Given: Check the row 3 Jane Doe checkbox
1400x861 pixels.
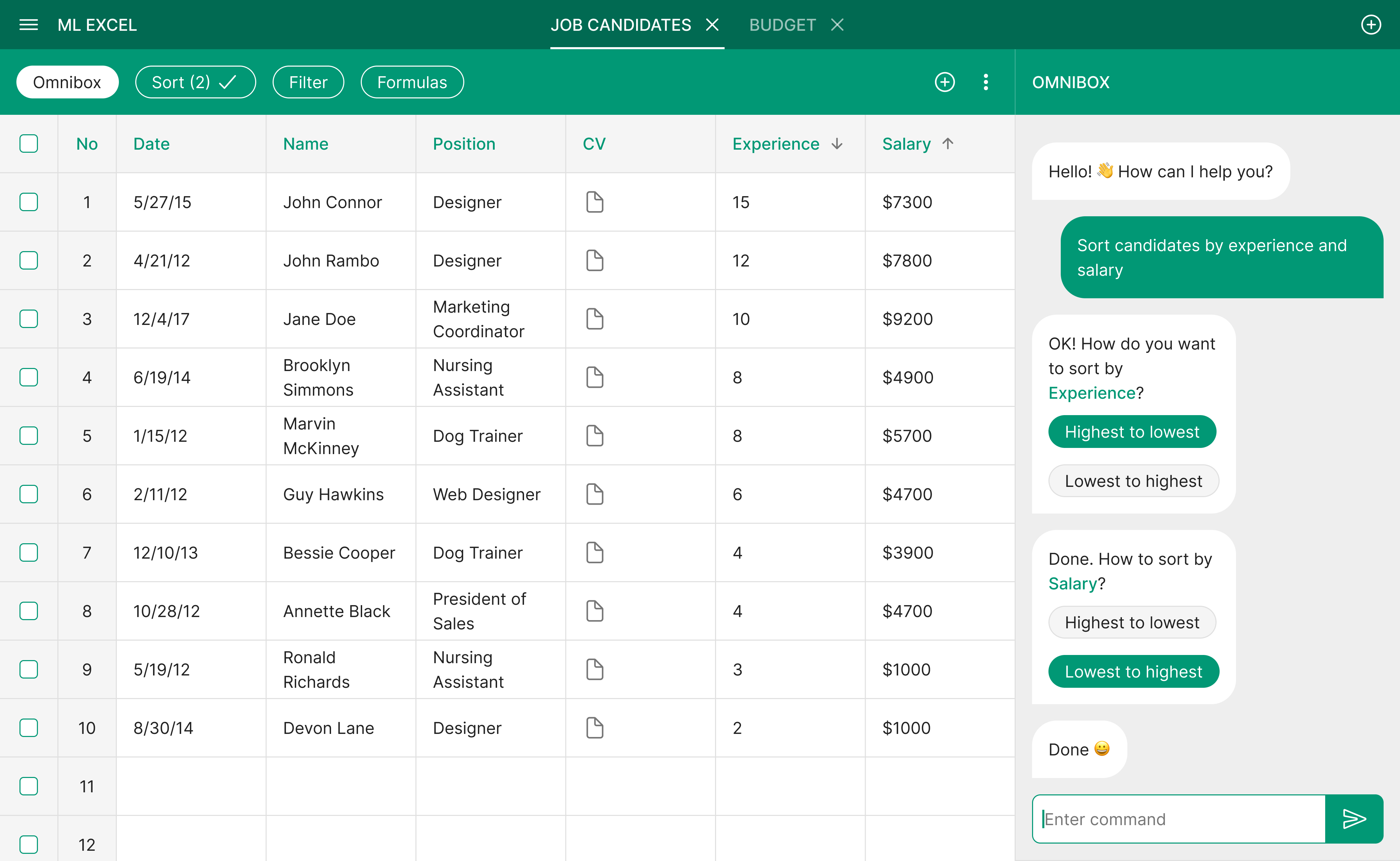Looking at the screenshot, I should [28, 319].
